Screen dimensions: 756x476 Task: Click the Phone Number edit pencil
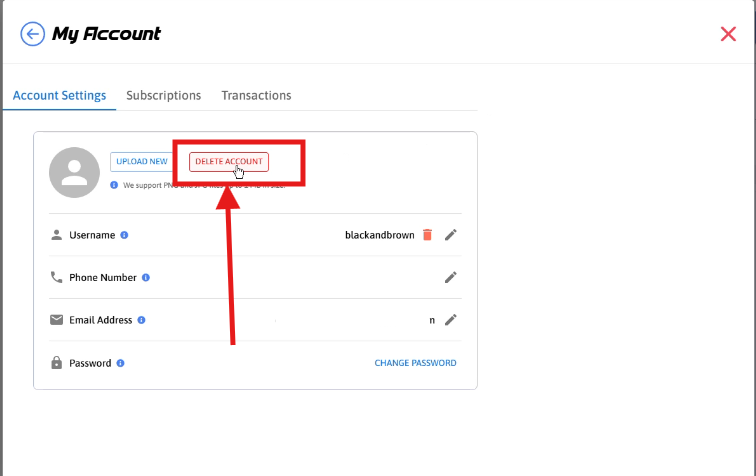coord(451,277)
